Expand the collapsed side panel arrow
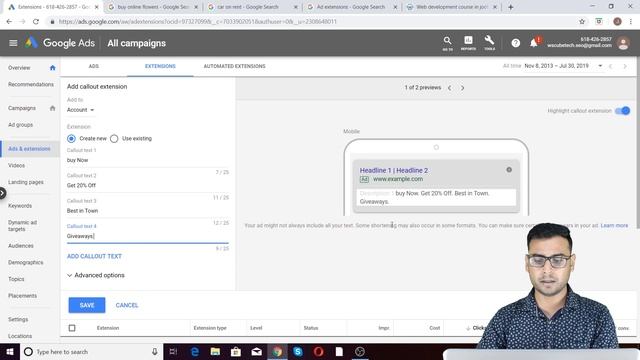640x360 pixels. click(2, 193)
